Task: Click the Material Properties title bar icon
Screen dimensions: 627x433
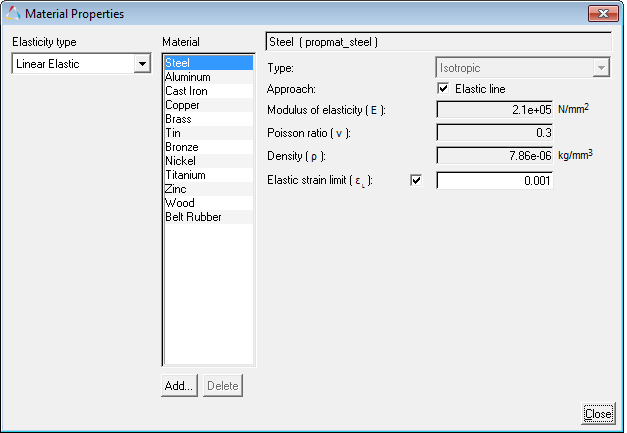Action: (12, 13)
